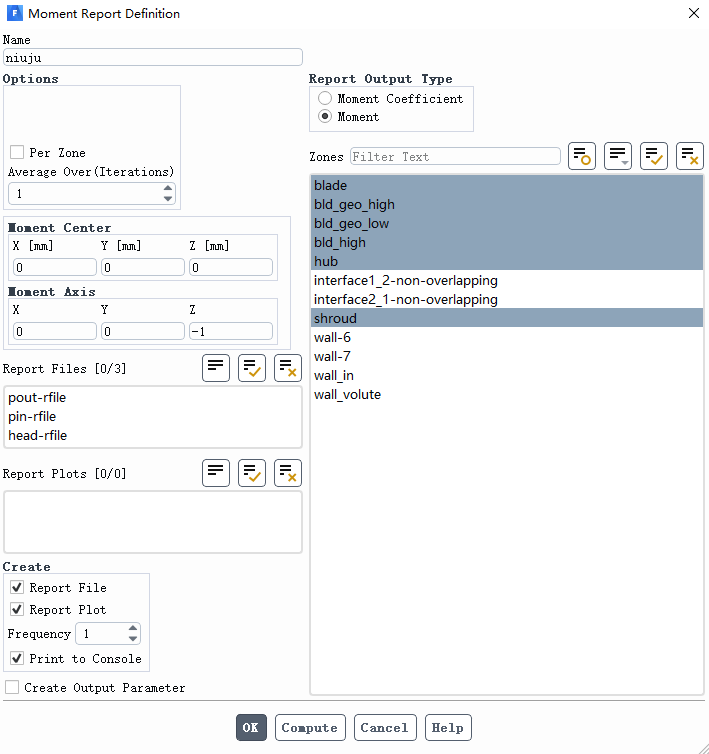Select all Report Files with checkmark icon

coord(252,368)
